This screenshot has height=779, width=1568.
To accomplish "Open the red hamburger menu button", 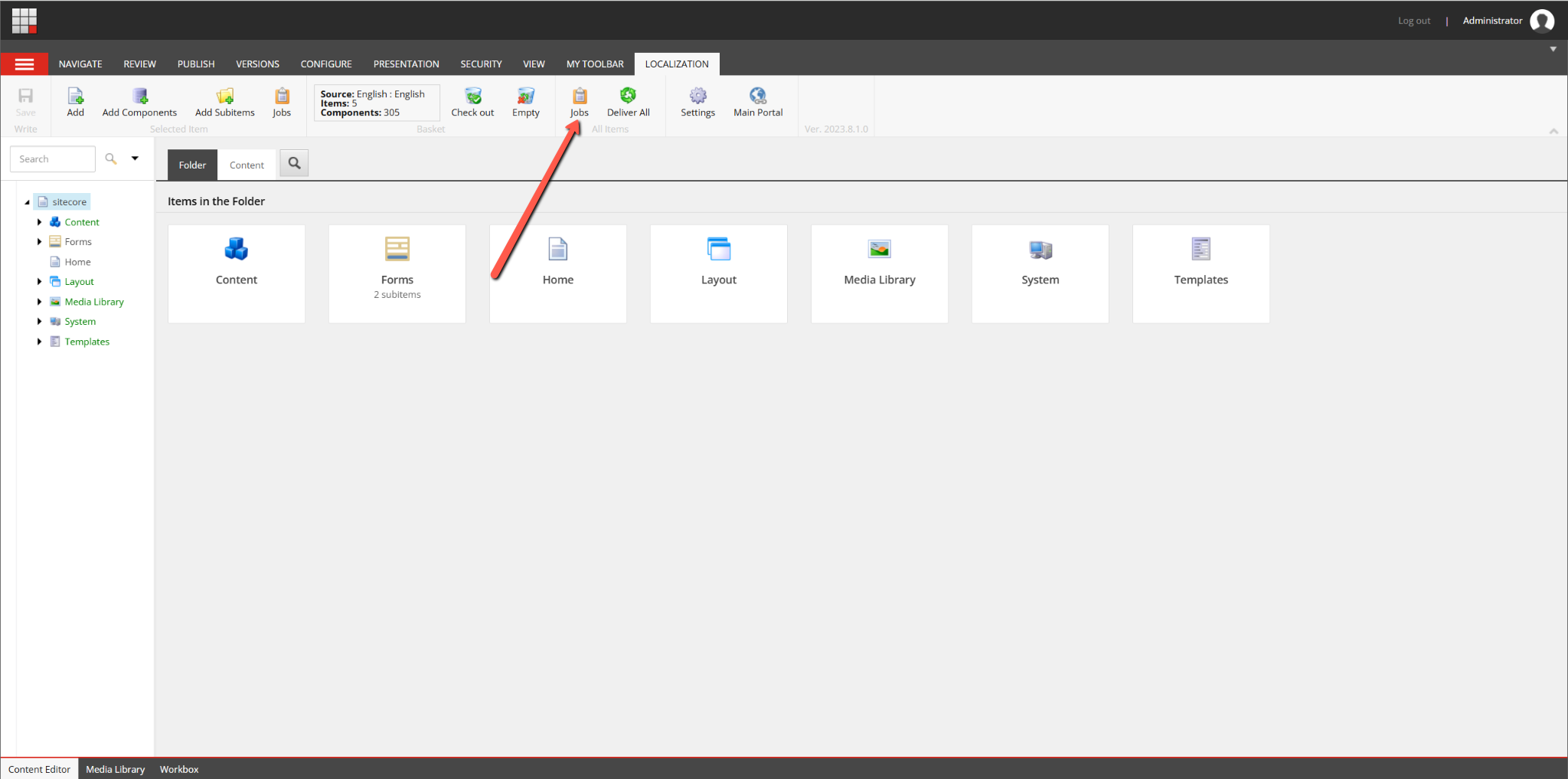I will 24,64.
